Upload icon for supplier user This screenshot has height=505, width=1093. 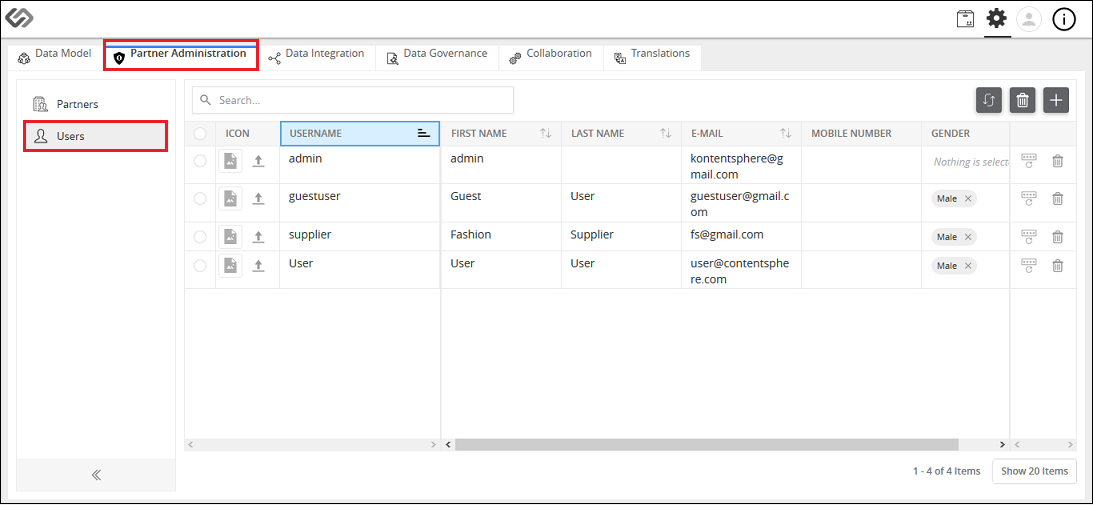(258, 237)
